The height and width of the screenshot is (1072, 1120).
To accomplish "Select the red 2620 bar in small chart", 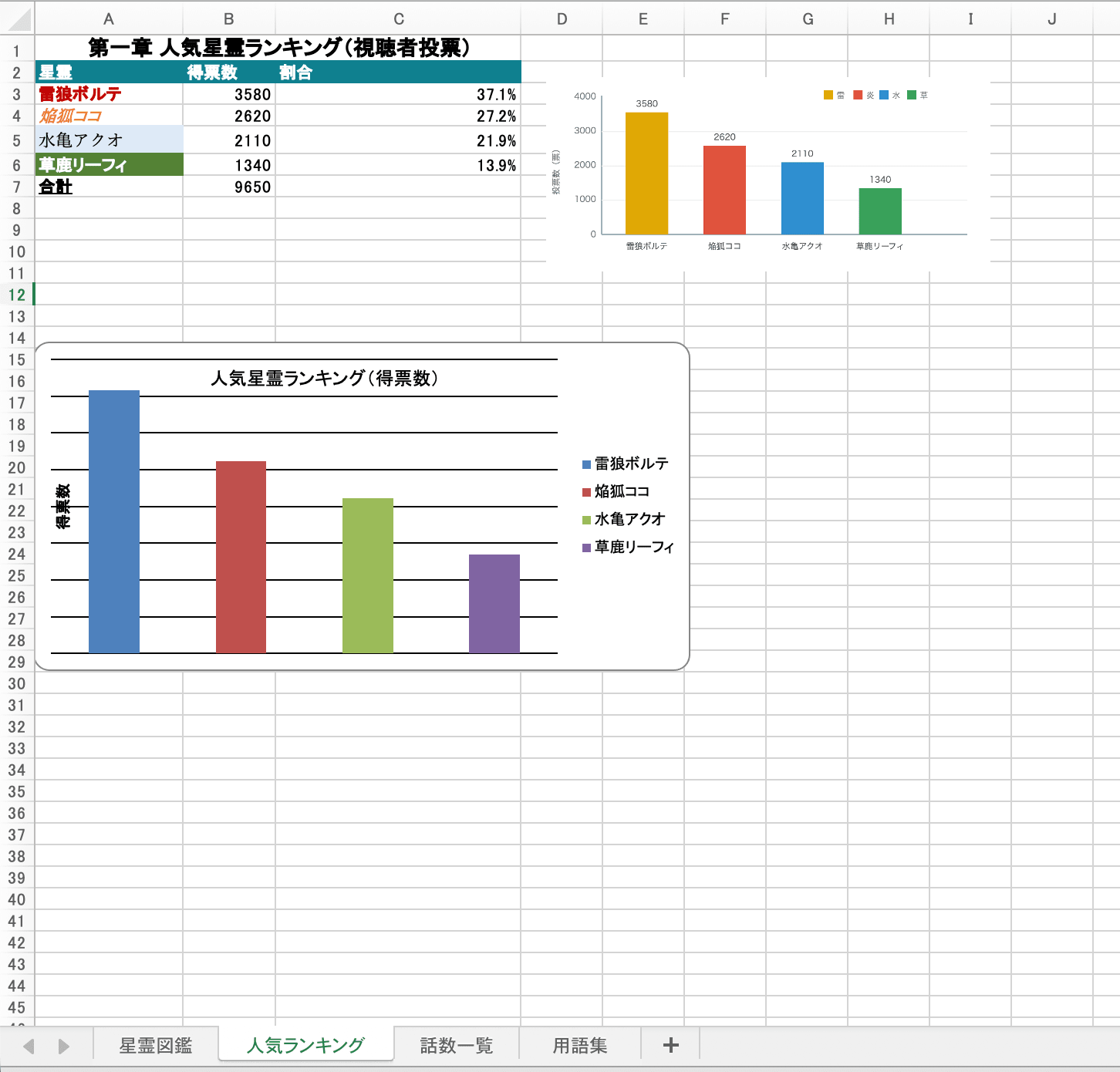I will click(724, 190).
